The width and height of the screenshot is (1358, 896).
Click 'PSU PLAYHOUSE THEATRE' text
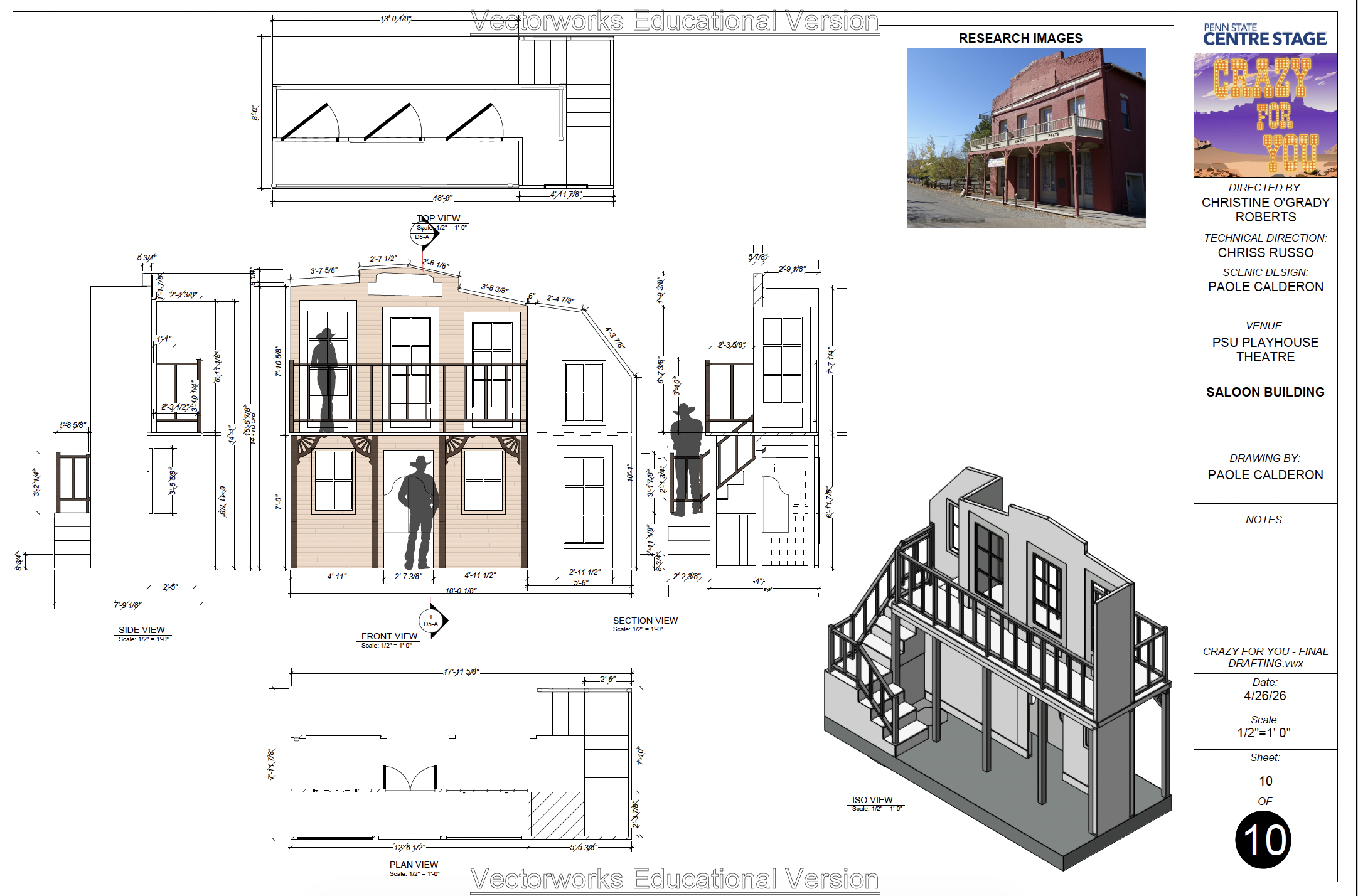pyautogui.click(x=1266, y=349)
